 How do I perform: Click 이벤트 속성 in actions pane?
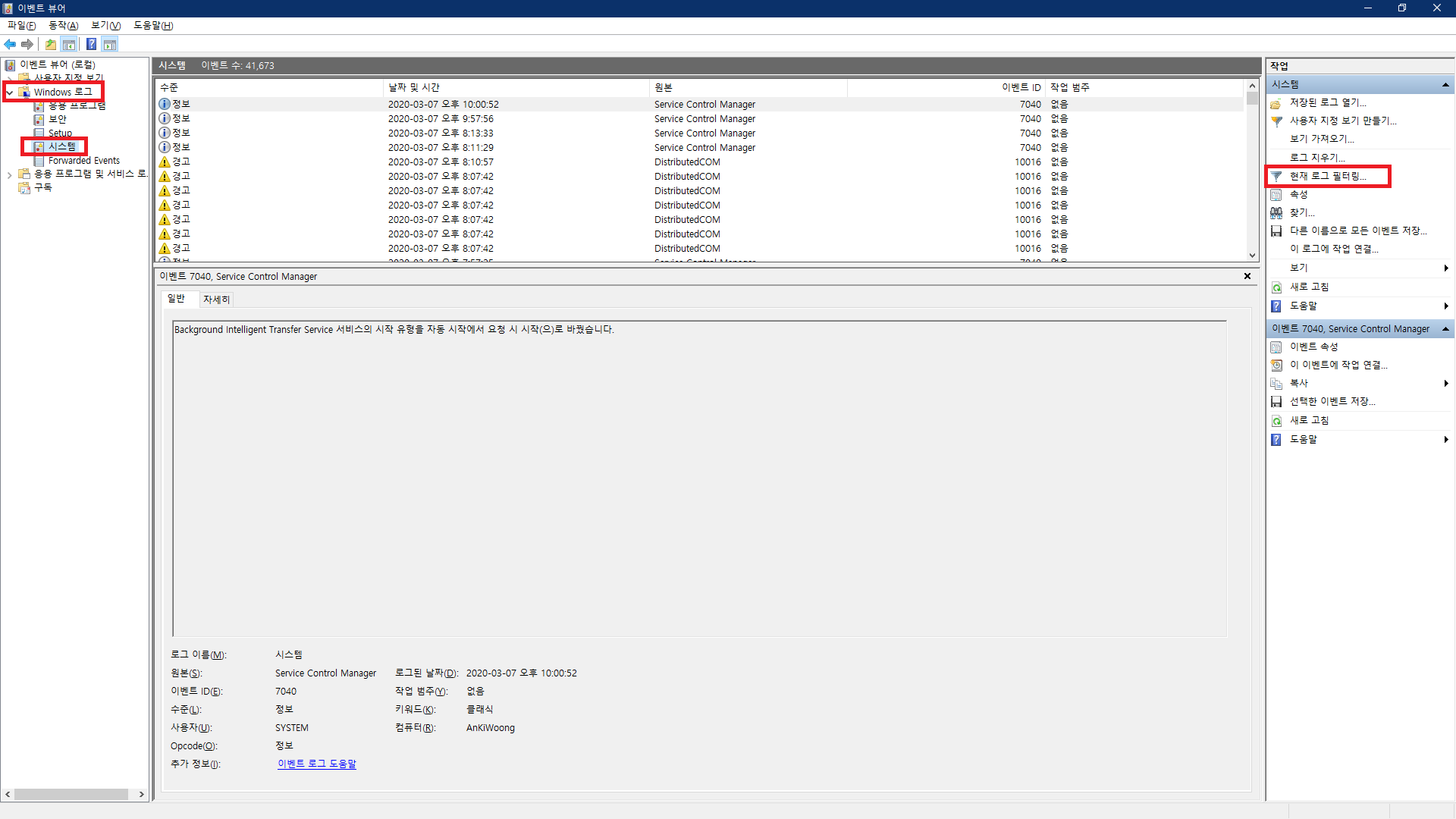(1313, 347)
